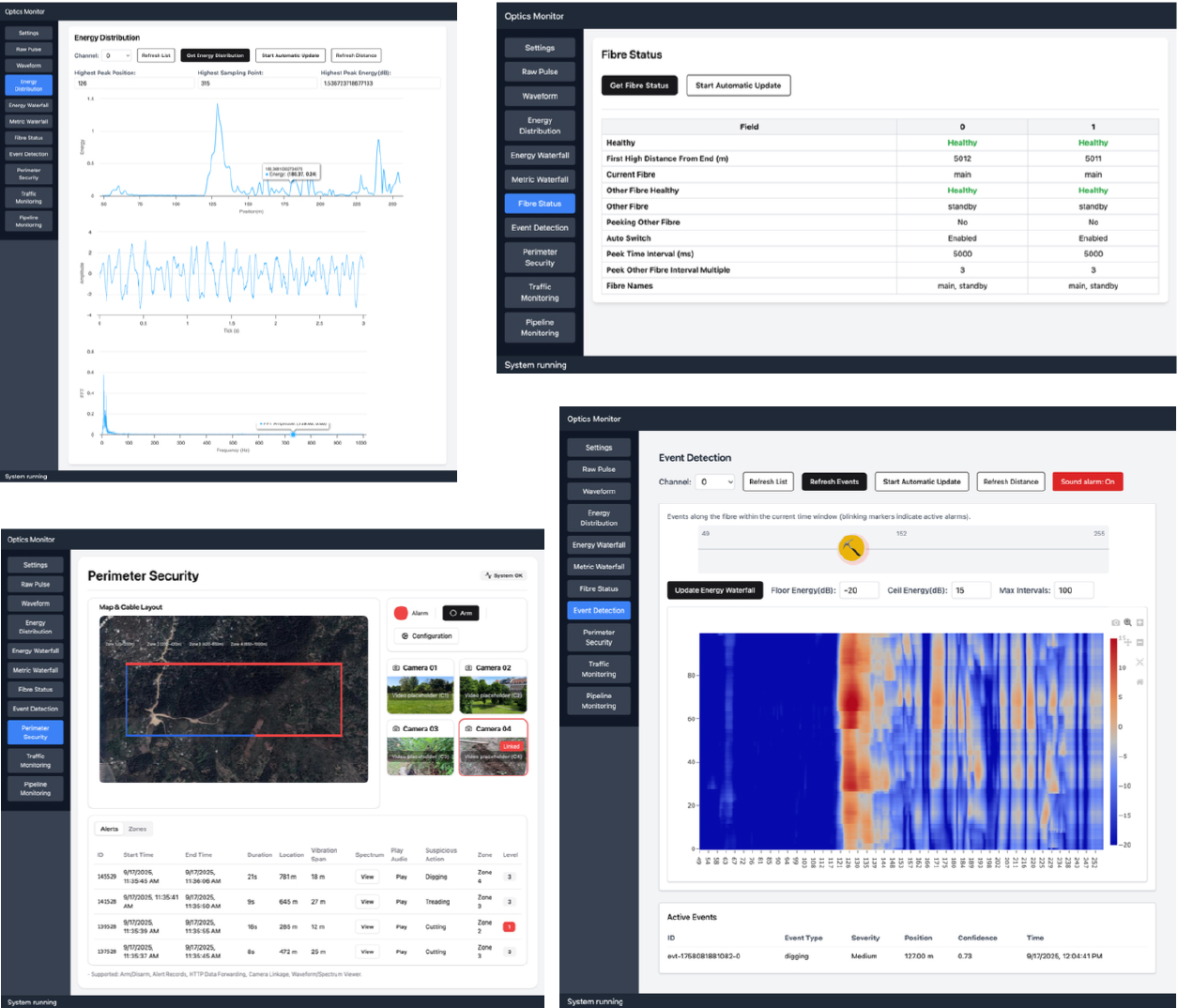This screenshot has height=1008, width=1178.
Task: Click the heatmap camera snapshot icon
Action: pos(1115,622)
